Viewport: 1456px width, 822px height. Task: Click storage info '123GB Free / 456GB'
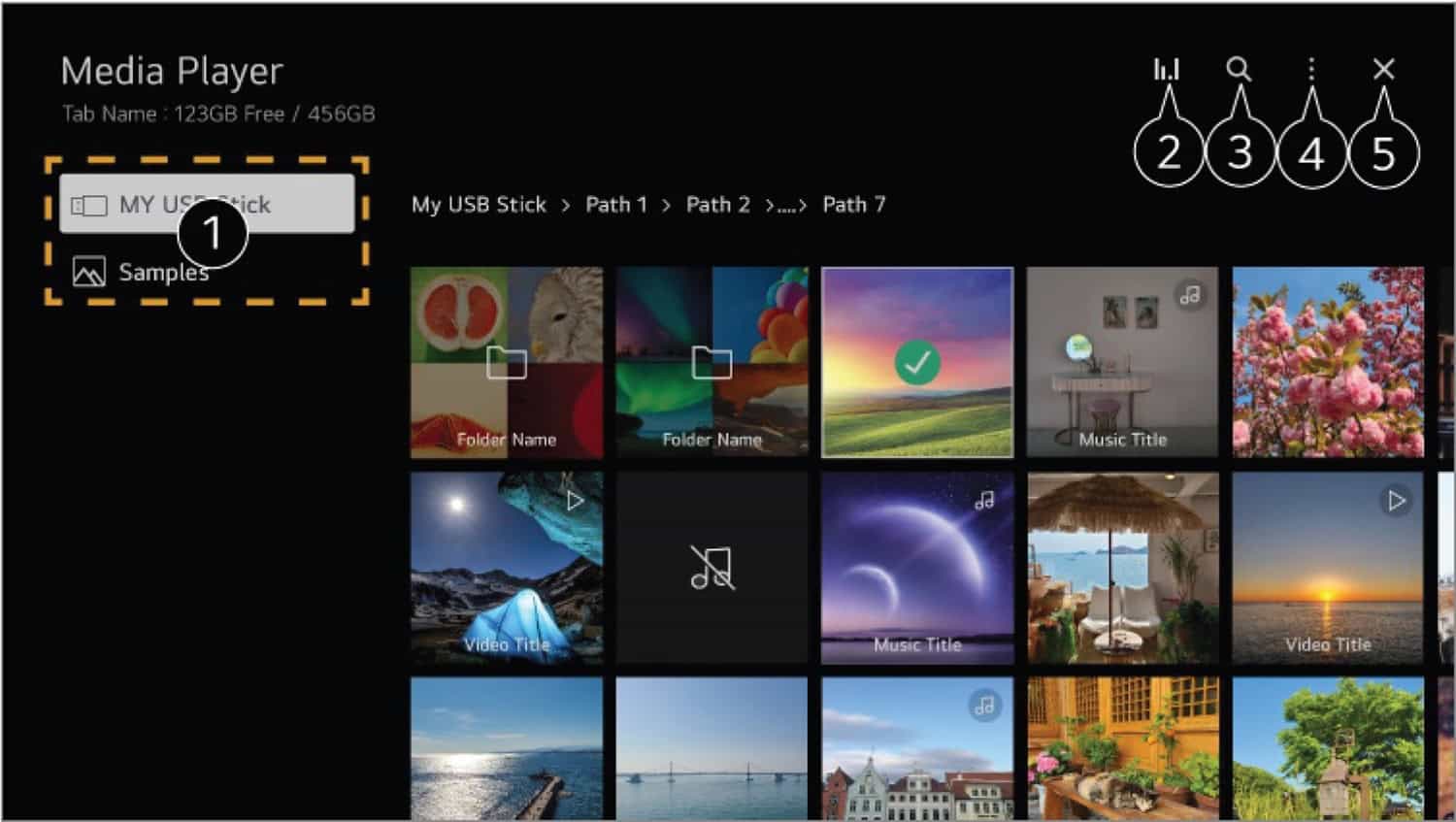point(275,114)
